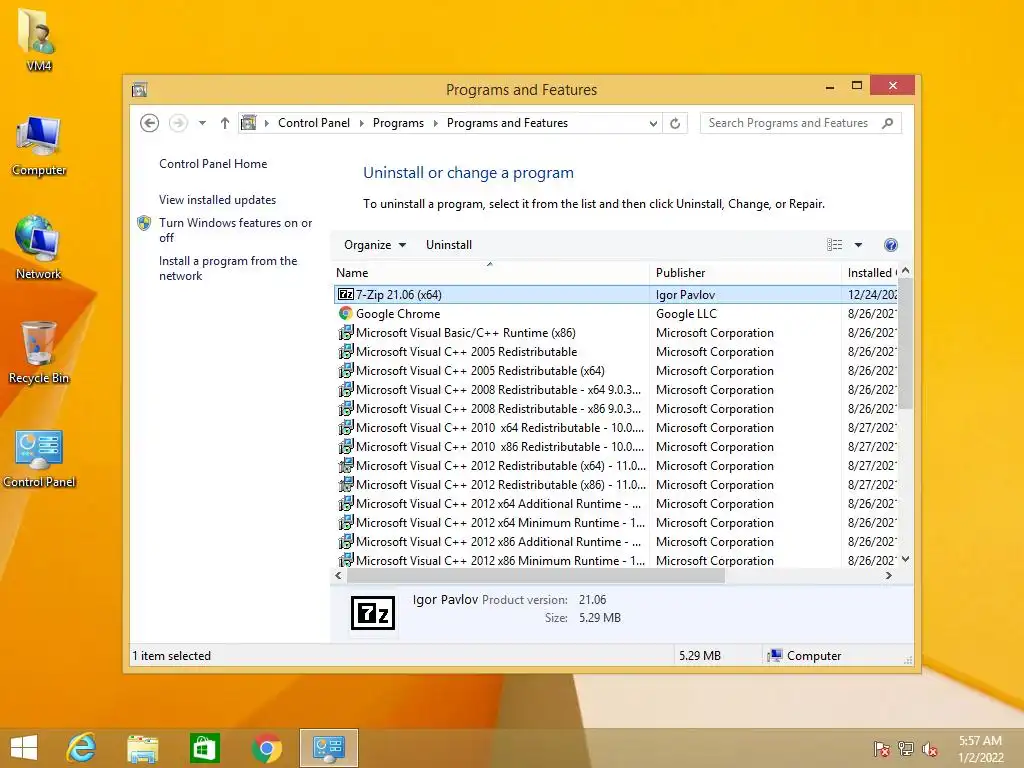
Task: Click the Action Center flag tray icon
Action: point(881,749)
